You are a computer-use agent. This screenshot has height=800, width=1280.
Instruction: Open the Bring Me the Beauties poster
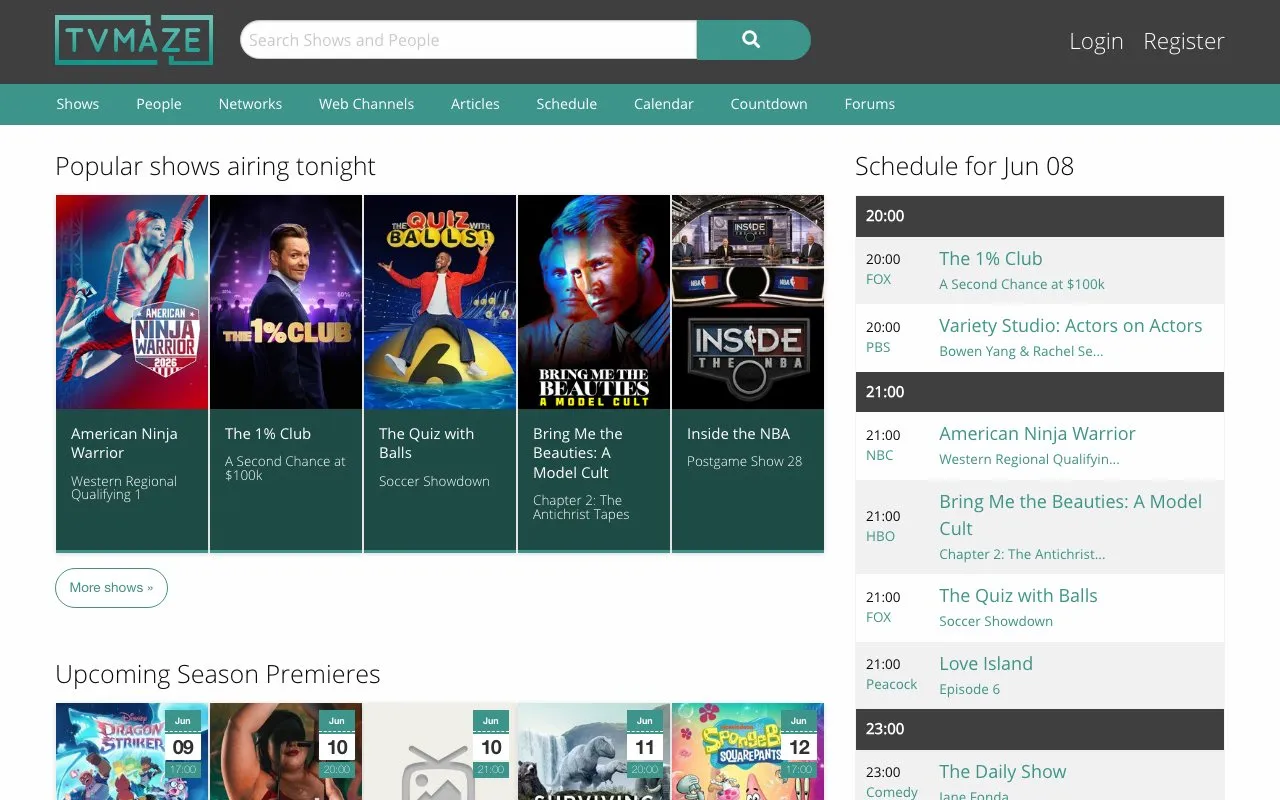coord(594,302)
